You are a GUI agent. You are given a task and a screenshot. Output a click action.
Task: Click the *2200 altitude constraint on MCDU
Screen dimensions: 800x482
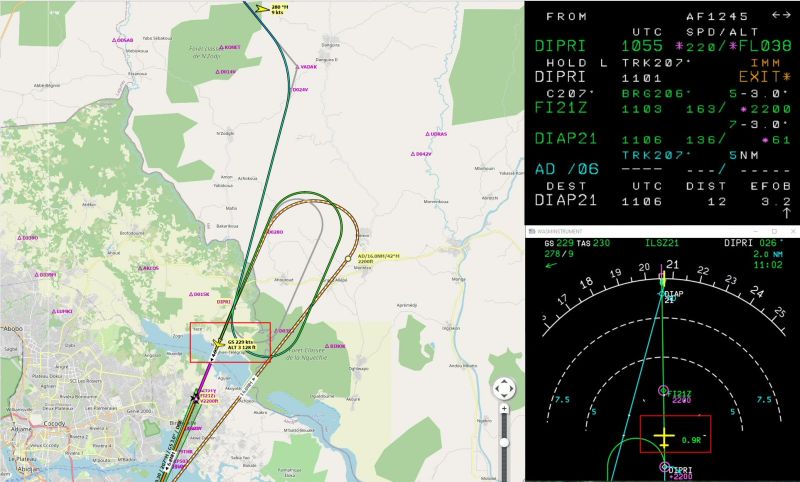click(x=766, y=109)
